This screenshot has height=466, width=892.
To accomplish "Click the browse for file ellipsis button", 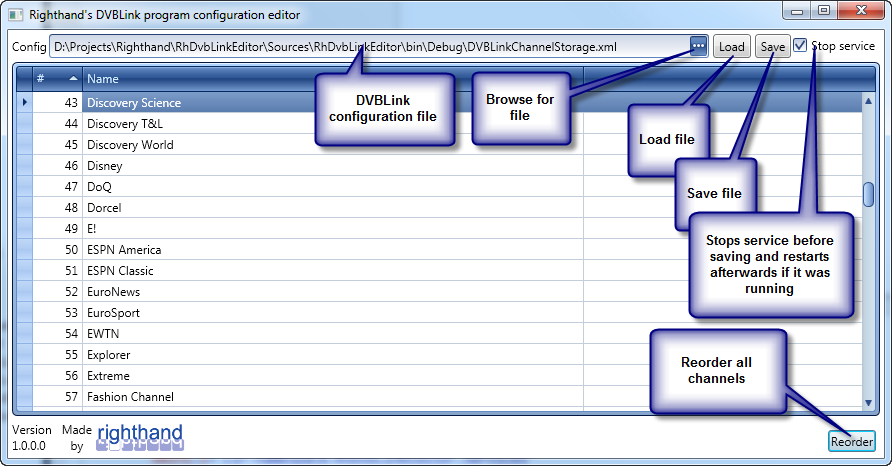I will (x=698, y=47).
